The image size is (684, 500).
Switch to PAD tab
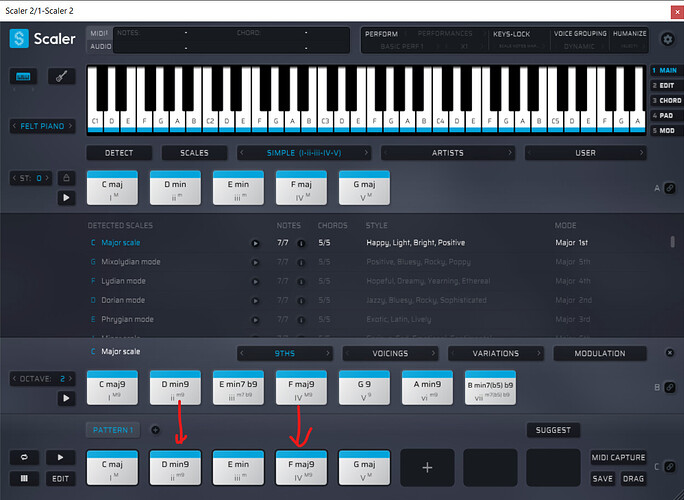click(x=667, y=116)
